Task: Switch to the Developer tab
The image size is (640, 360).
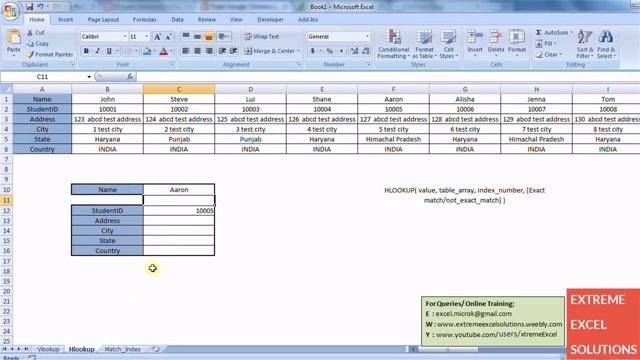Action: (x=270, y=20)
